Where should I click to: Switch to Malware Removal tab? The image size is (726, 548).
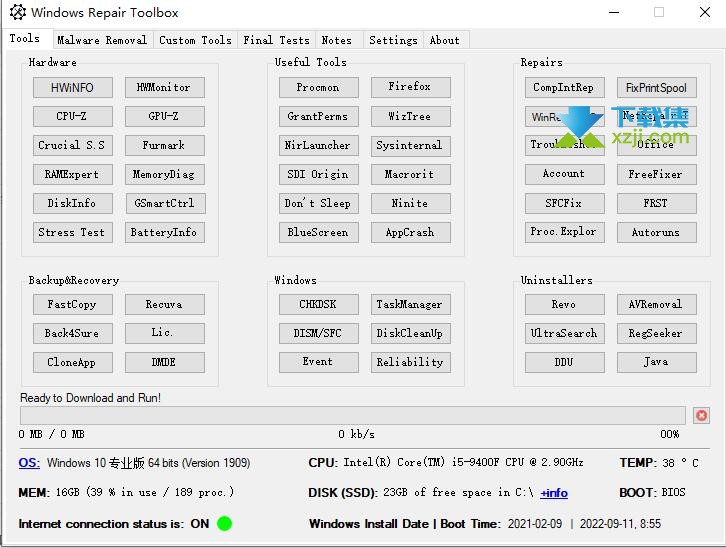102,40
